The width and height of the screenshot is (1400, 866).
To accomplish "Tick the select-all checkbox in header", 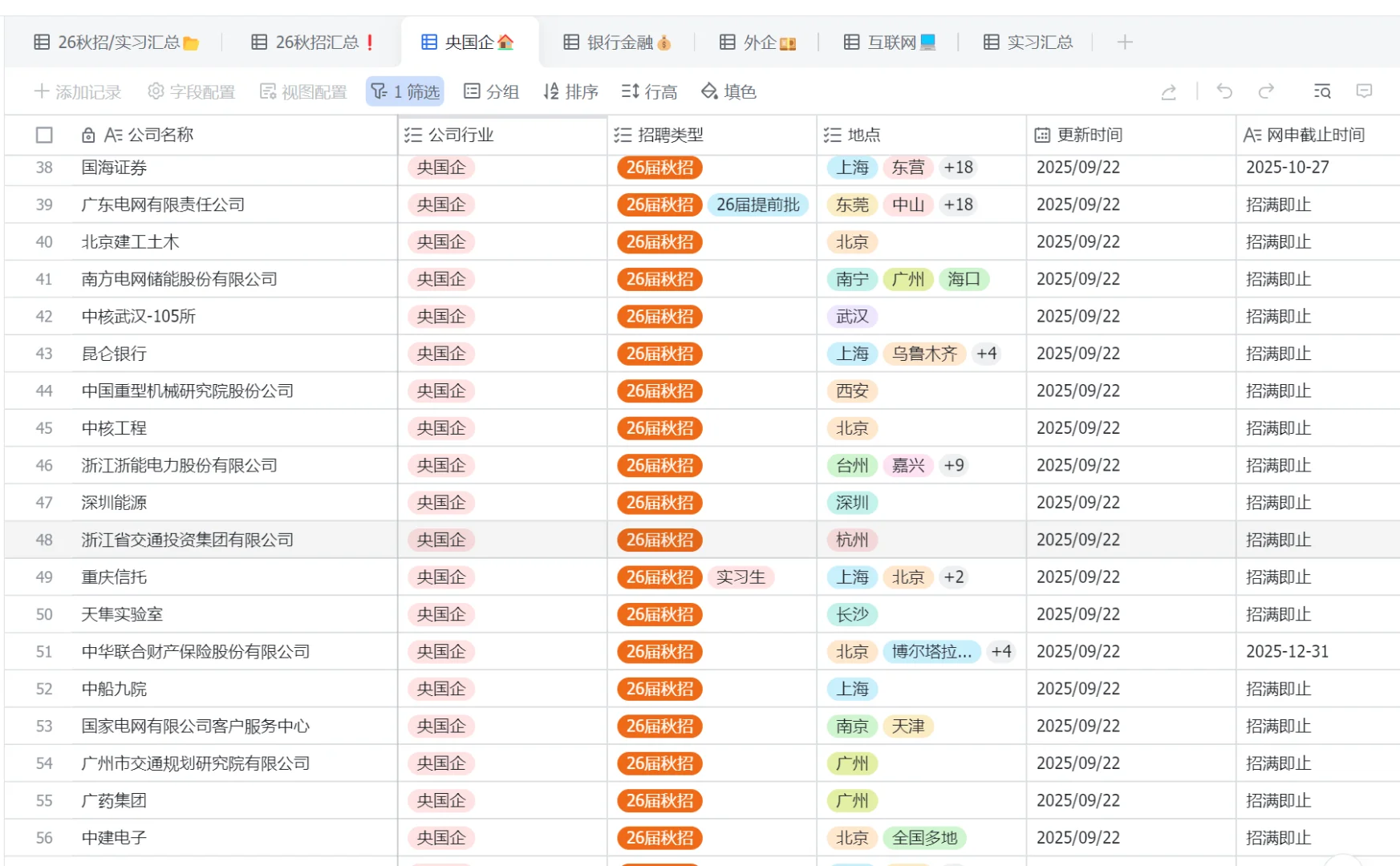I will click(x=44, y=136).
